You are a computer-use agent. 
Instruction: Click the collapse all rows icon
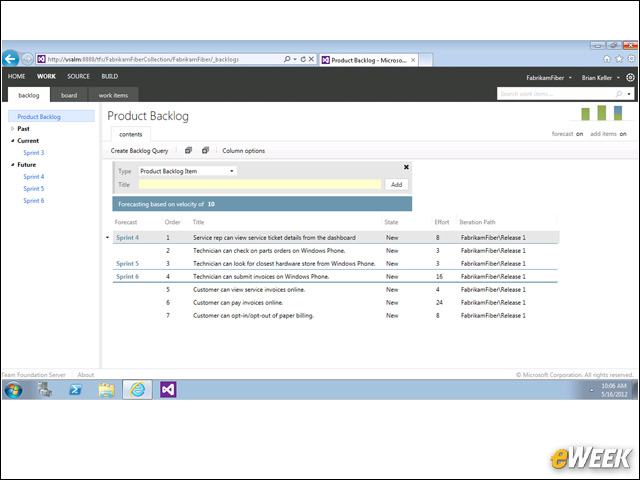pos(205,151)
